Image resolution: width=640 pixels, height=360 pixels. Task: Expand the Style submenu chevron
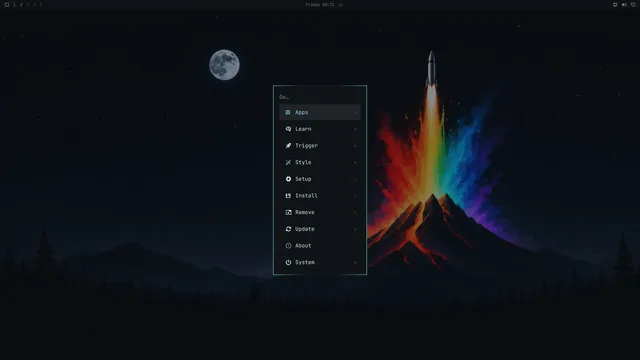pyautogui.click(x=355, y=163)
